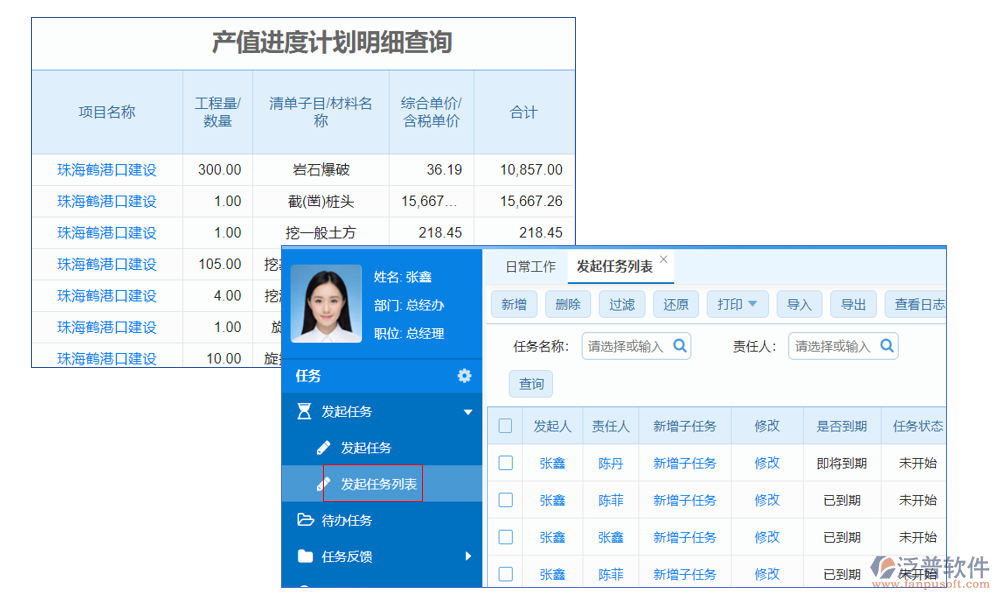Image resolution: width=1000 pixels, height=600 pixels.
Task: Switch to the 日常工作 tab
Action: (x=530, y=267)
